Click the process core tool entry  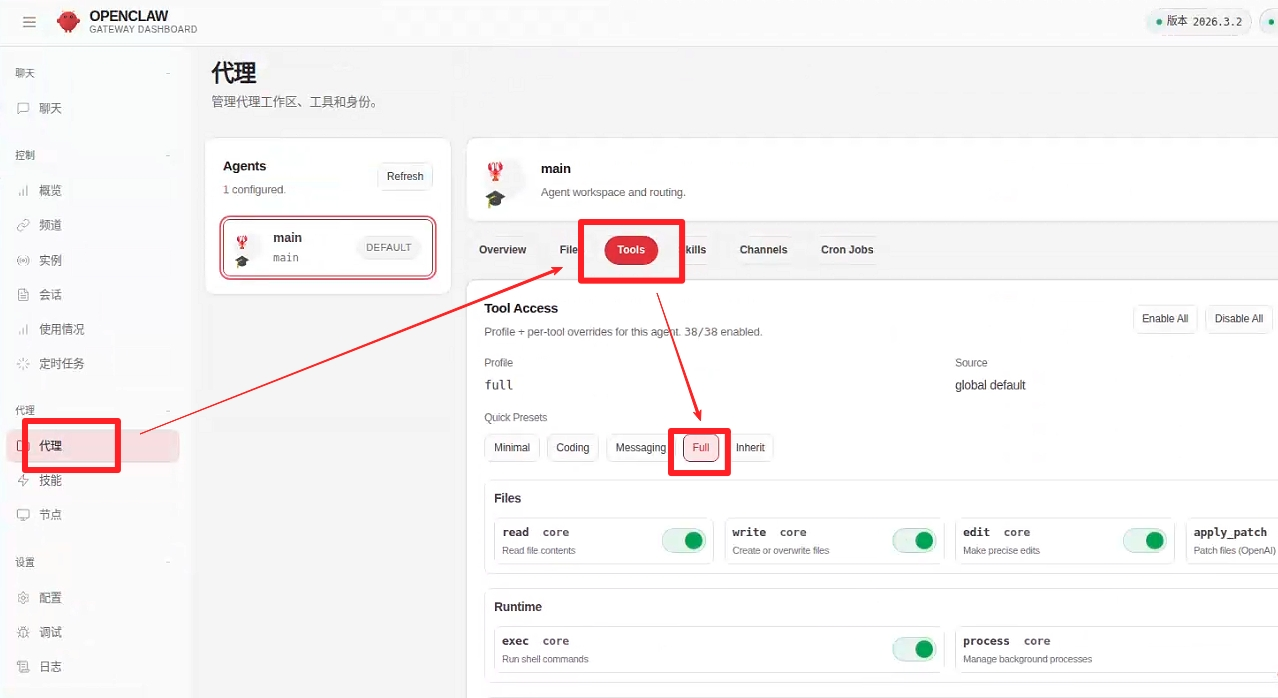pos(1115,649)
